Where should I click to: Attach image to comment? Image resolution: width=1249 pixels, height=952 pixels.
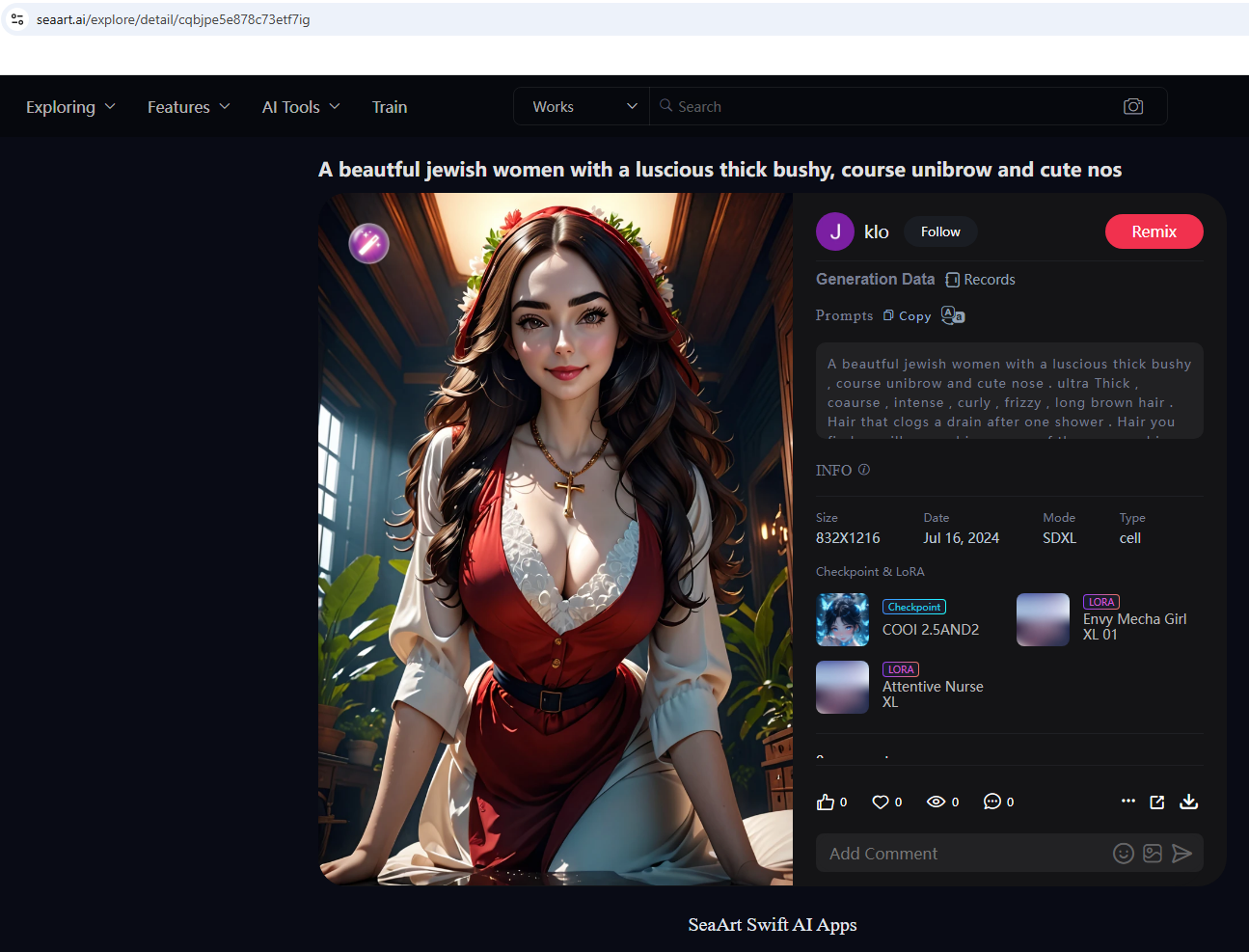1153,853
